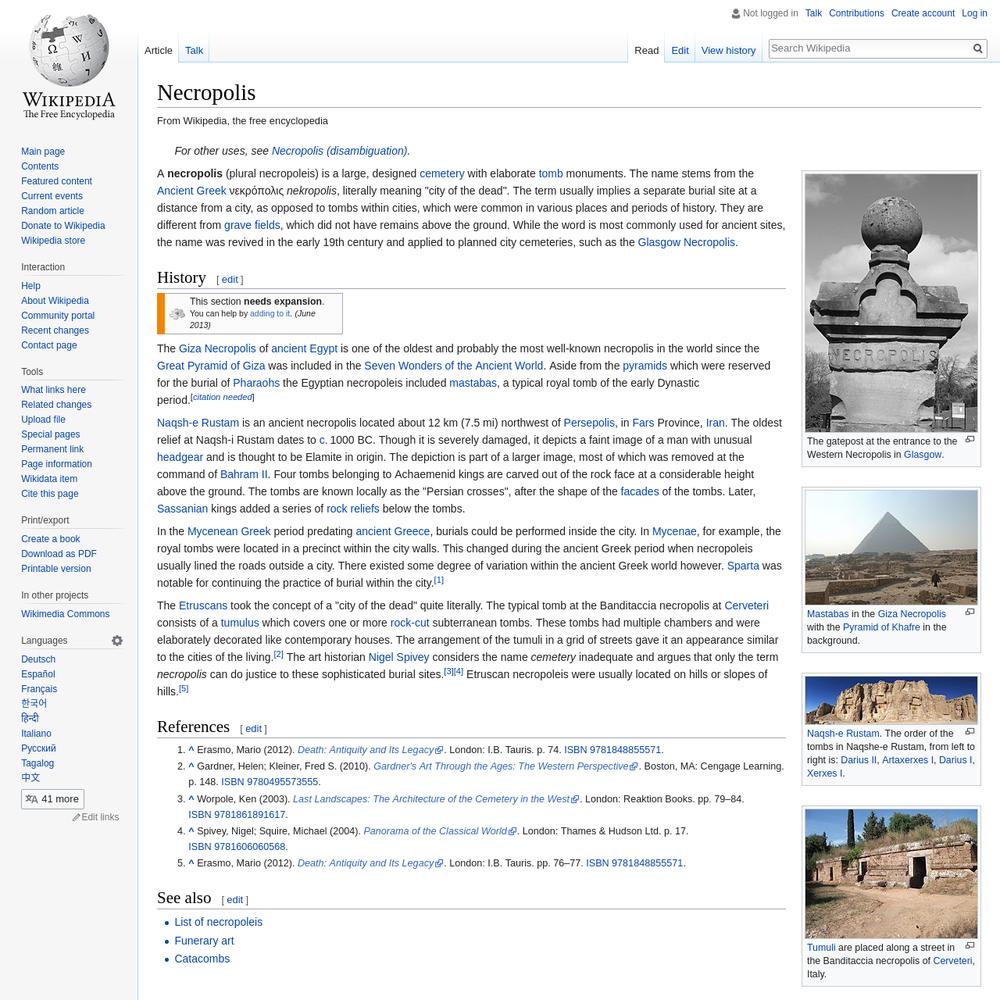Open the Nigel Spivey link
The height and width of the screenshot is (1000, 1000).
pyautogui.click(x=399, y=657)
